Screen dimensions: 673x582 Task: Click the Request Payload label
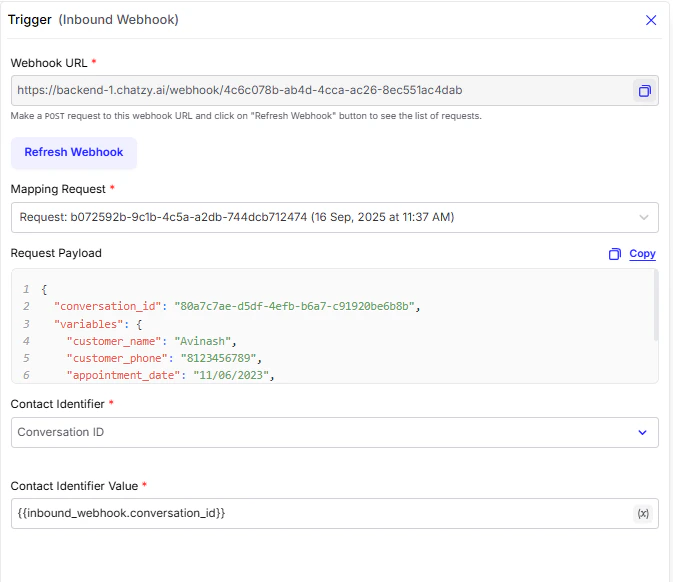(56, 253)
